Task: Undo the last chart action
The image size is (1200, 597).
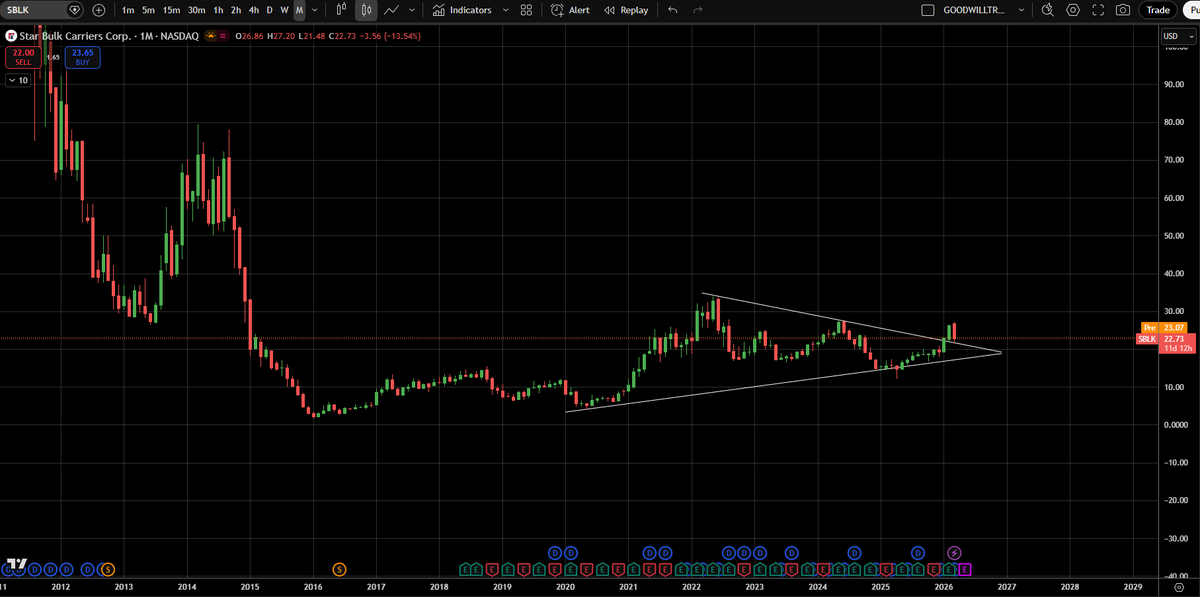Action: click(672, 10)
